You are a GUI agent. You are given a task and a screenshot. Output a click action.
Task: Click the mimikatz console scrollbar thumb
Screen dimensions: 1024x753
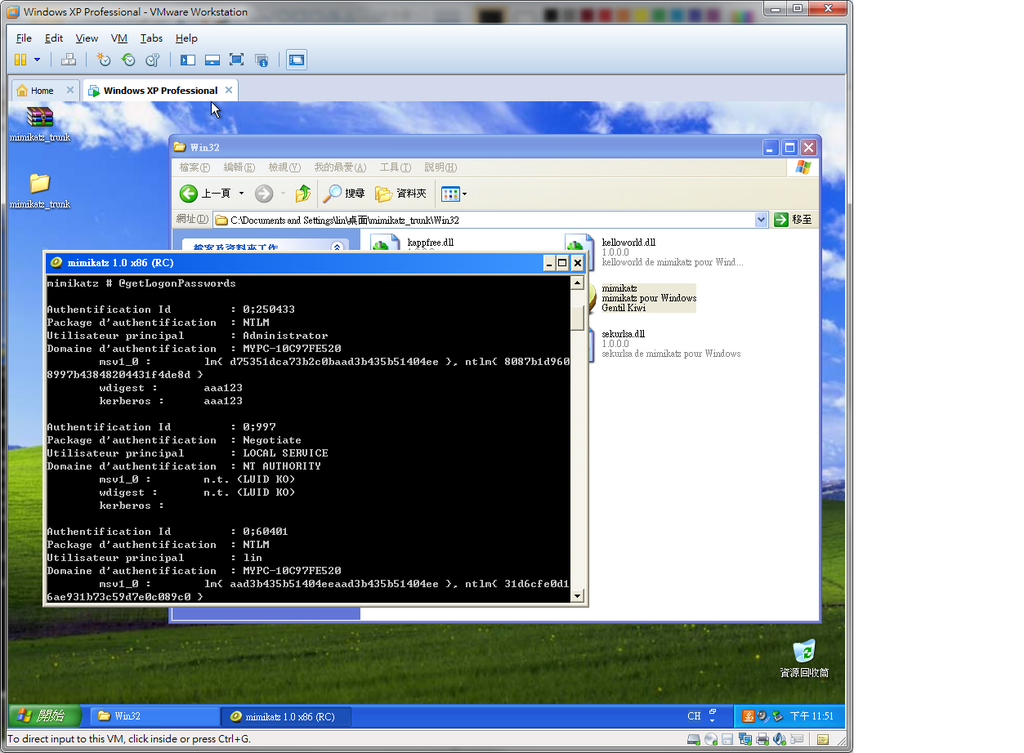click(577, 317)
